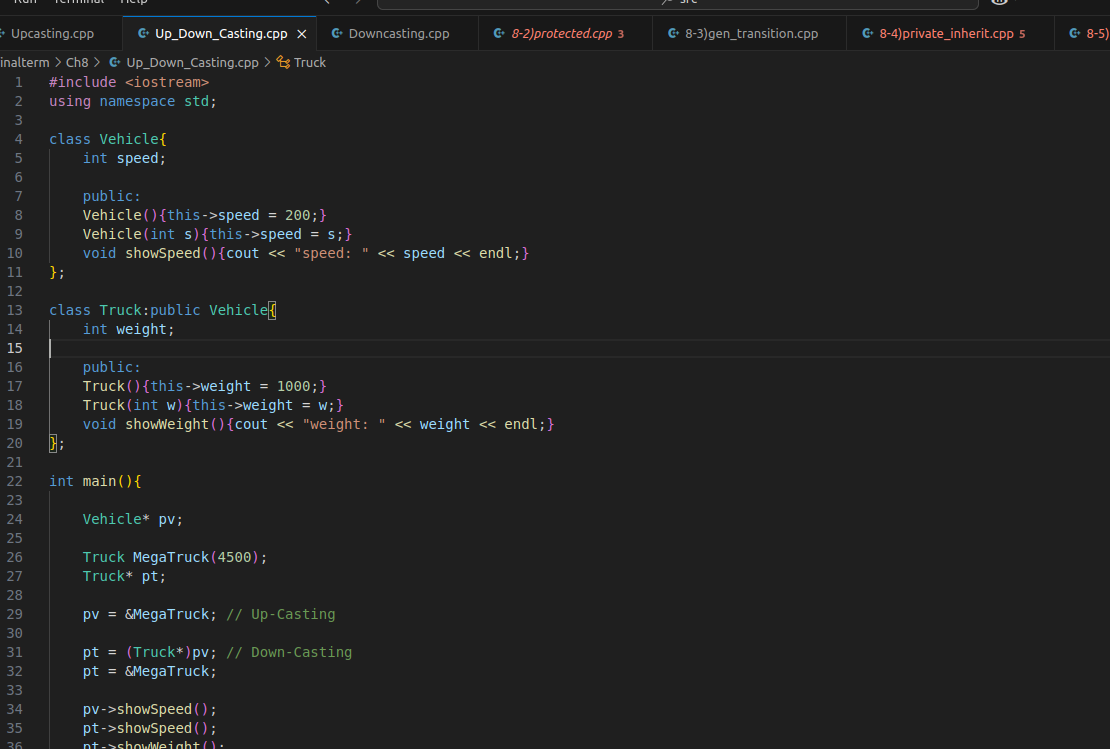Switch to the Upcasting.cpp tab
Image resolution: width=1110 pixels, height=749 pixels.
[52, 33]
